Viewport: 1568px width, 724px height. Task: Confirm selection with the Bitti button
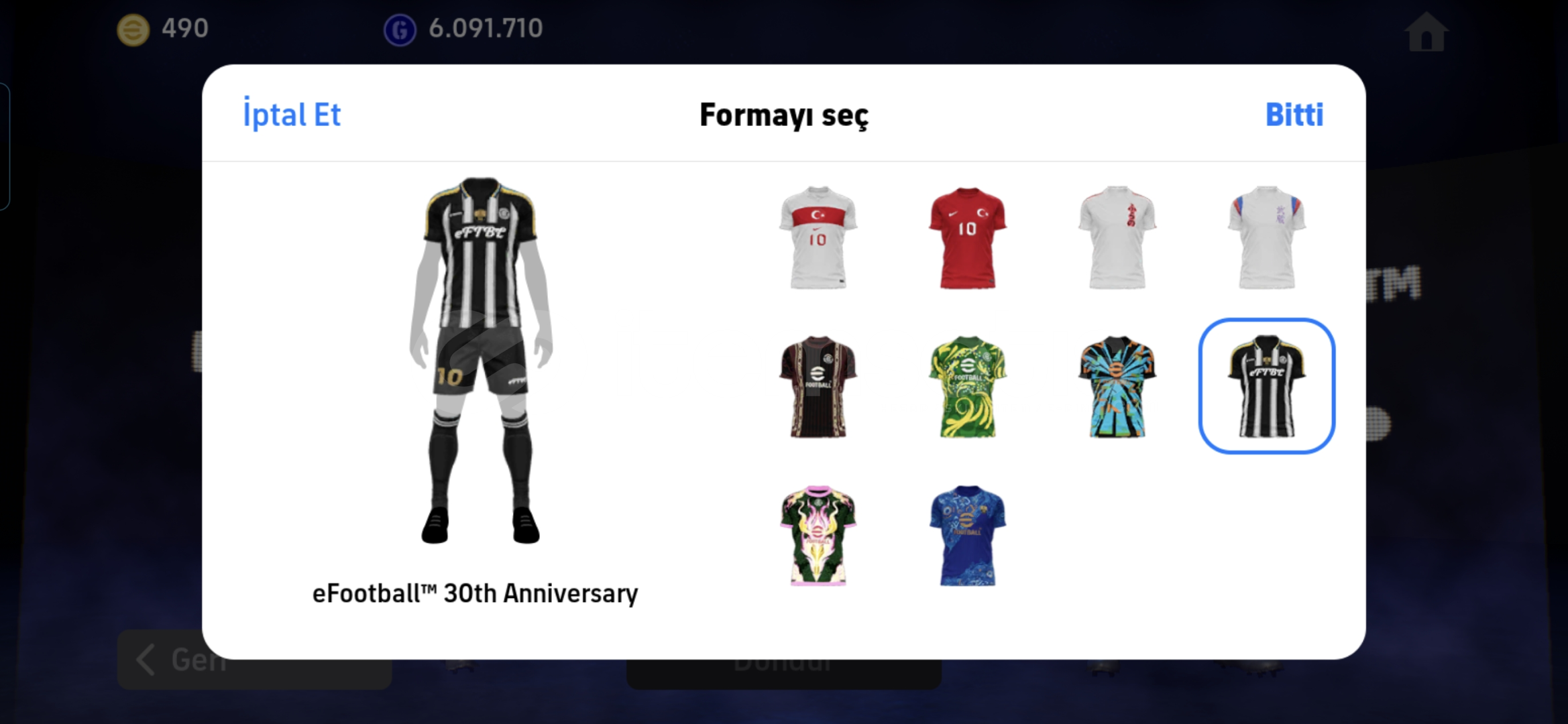[x=1294, y=115]
